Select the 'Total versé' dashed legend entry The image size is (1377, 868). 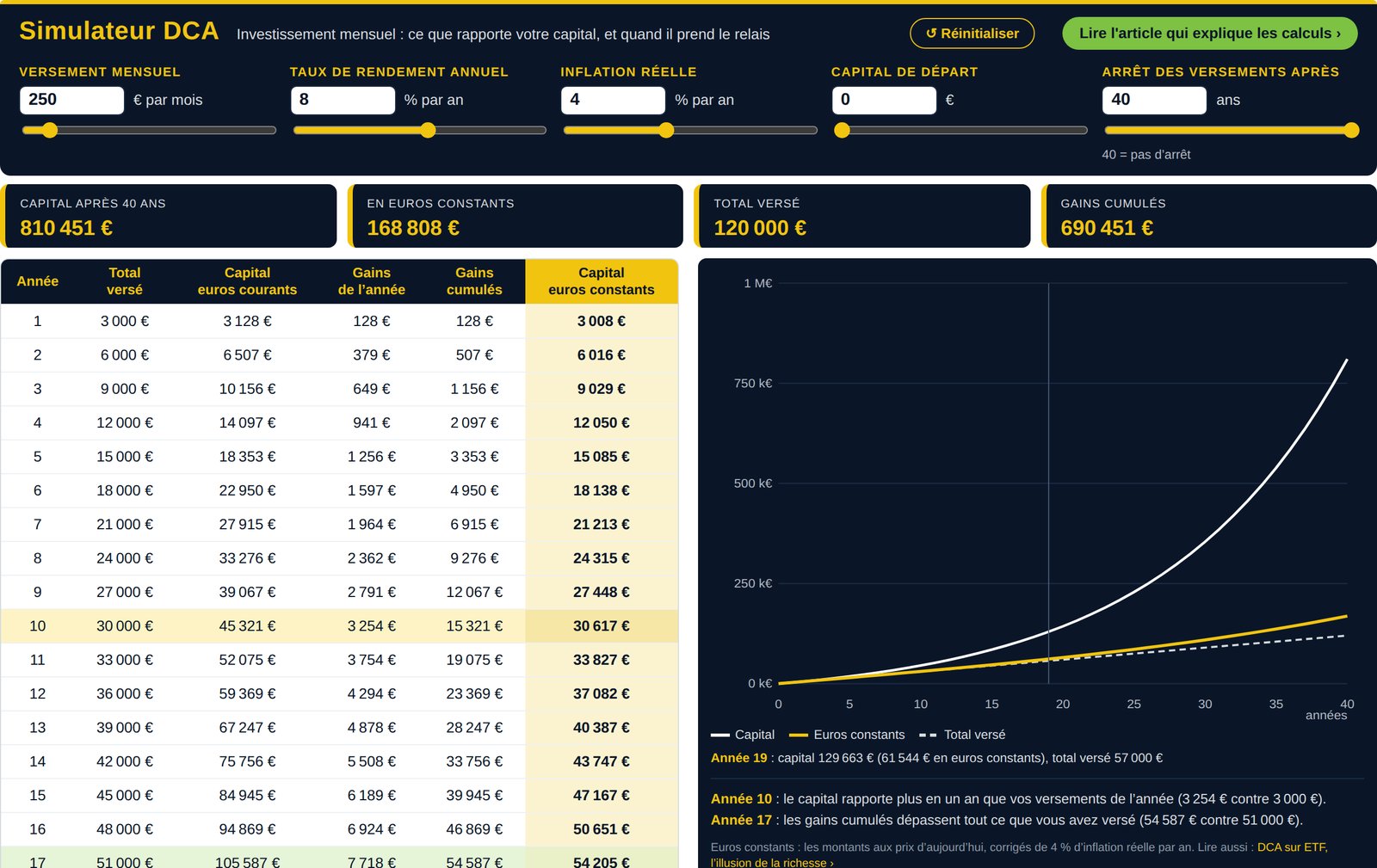[x=962, y=735]
